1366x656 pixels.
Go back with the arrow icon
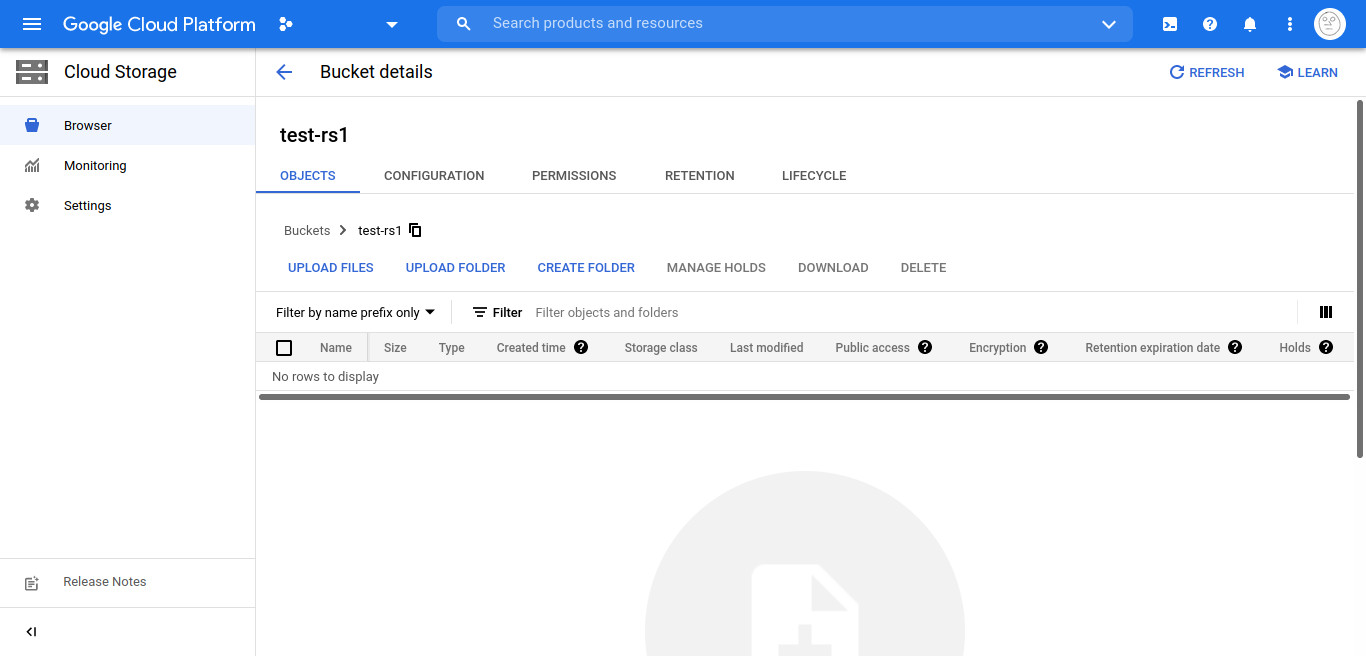tap(284, 72)
